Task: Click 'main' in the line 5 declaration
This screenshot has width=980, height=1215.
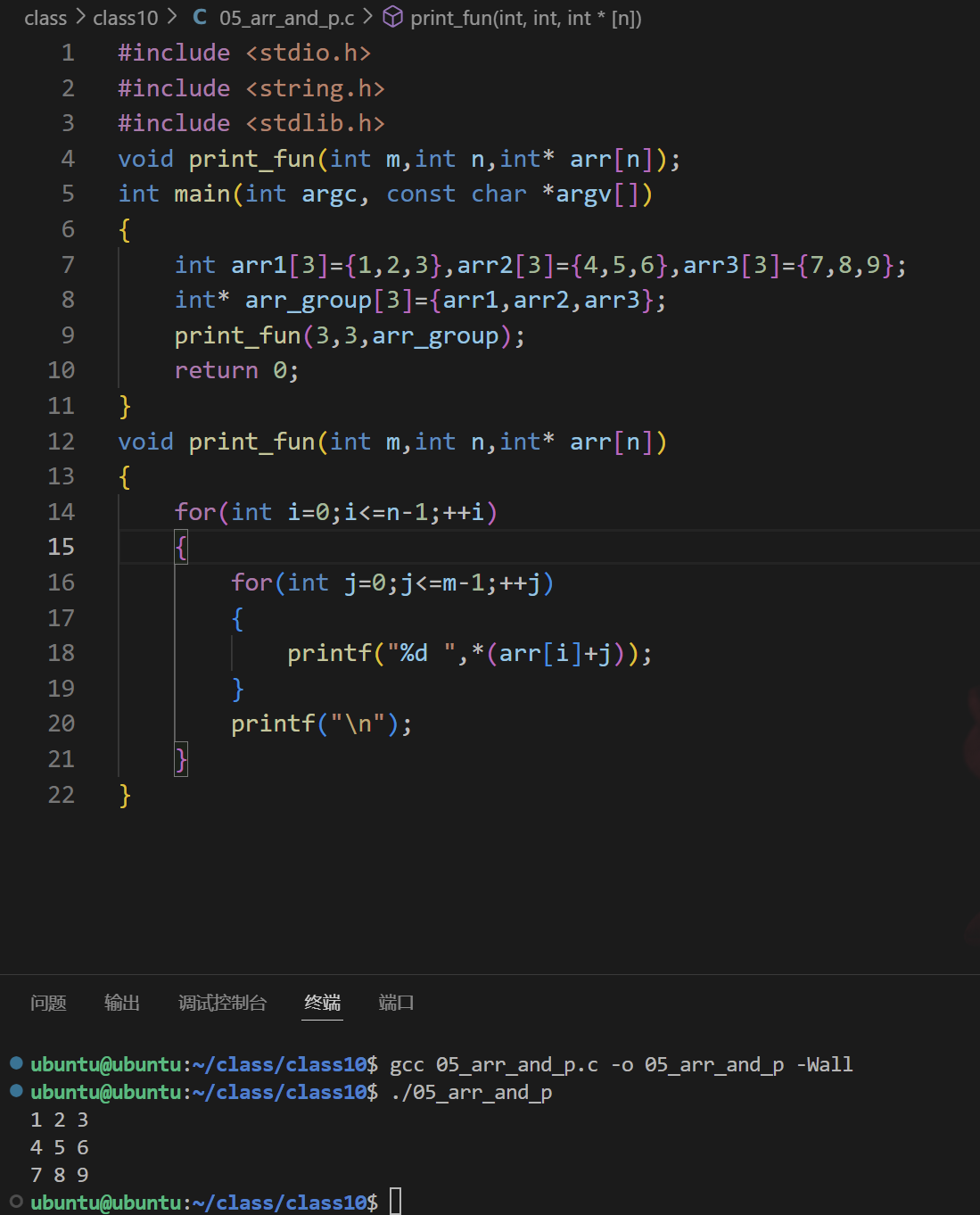Action: (202, 194)
